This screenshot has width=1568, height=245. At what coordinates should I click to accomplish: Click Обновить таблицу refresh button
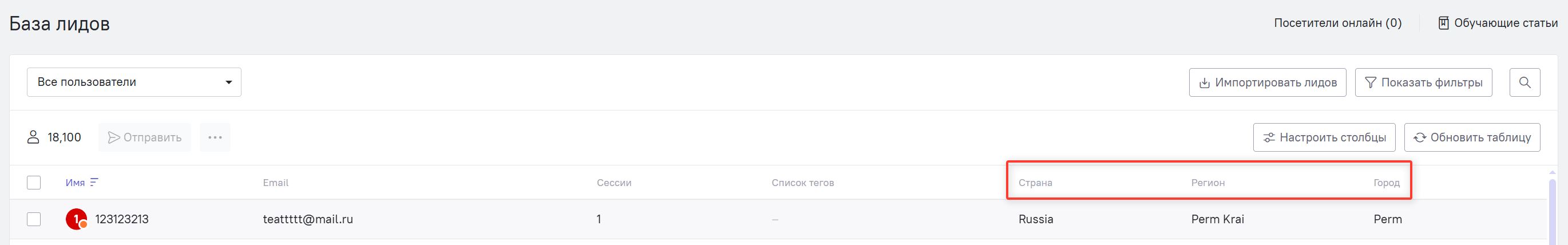click(x=1472, y=137)
